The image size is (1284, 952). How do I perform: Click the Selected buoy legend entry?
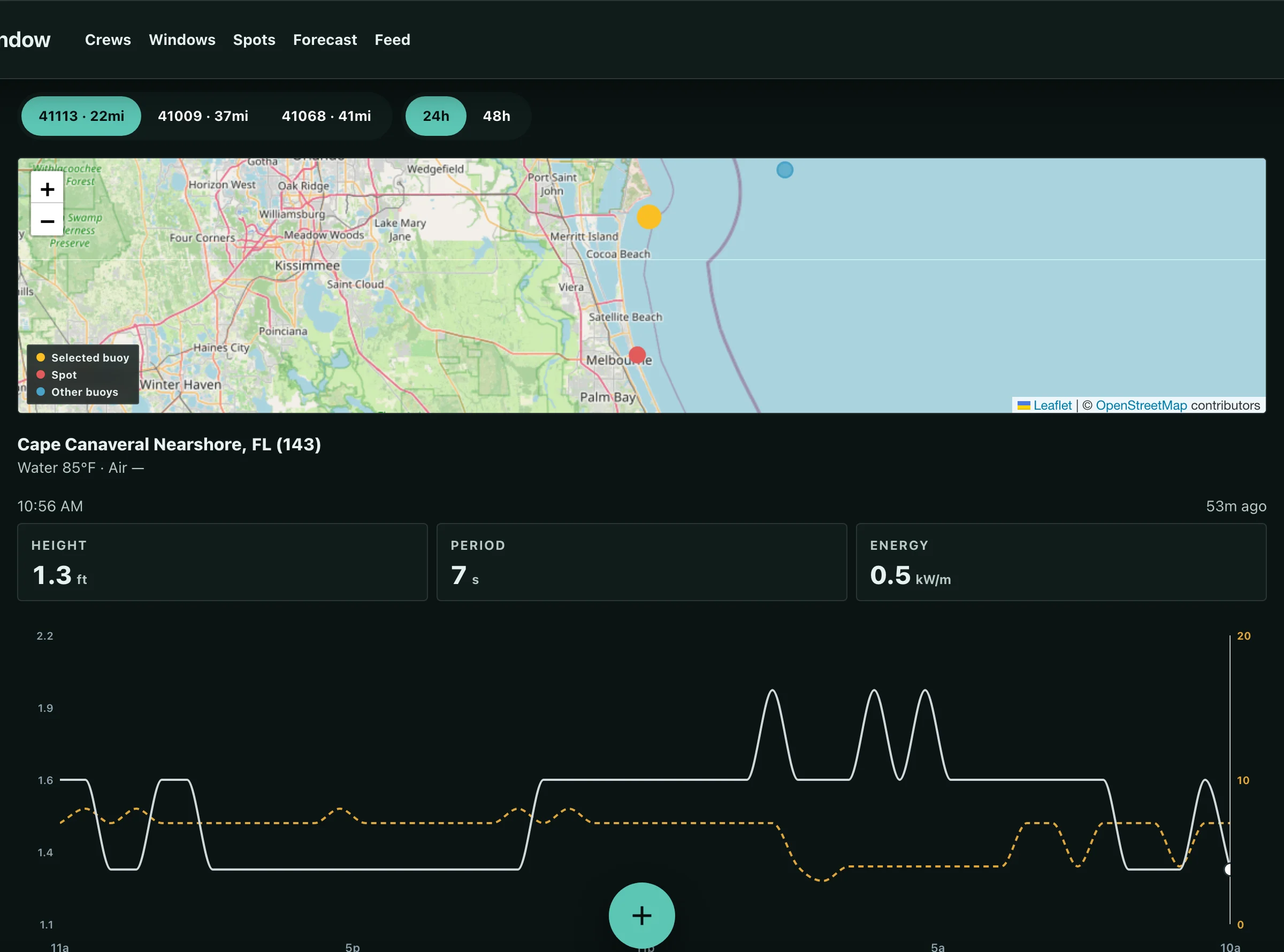(83, 357)
